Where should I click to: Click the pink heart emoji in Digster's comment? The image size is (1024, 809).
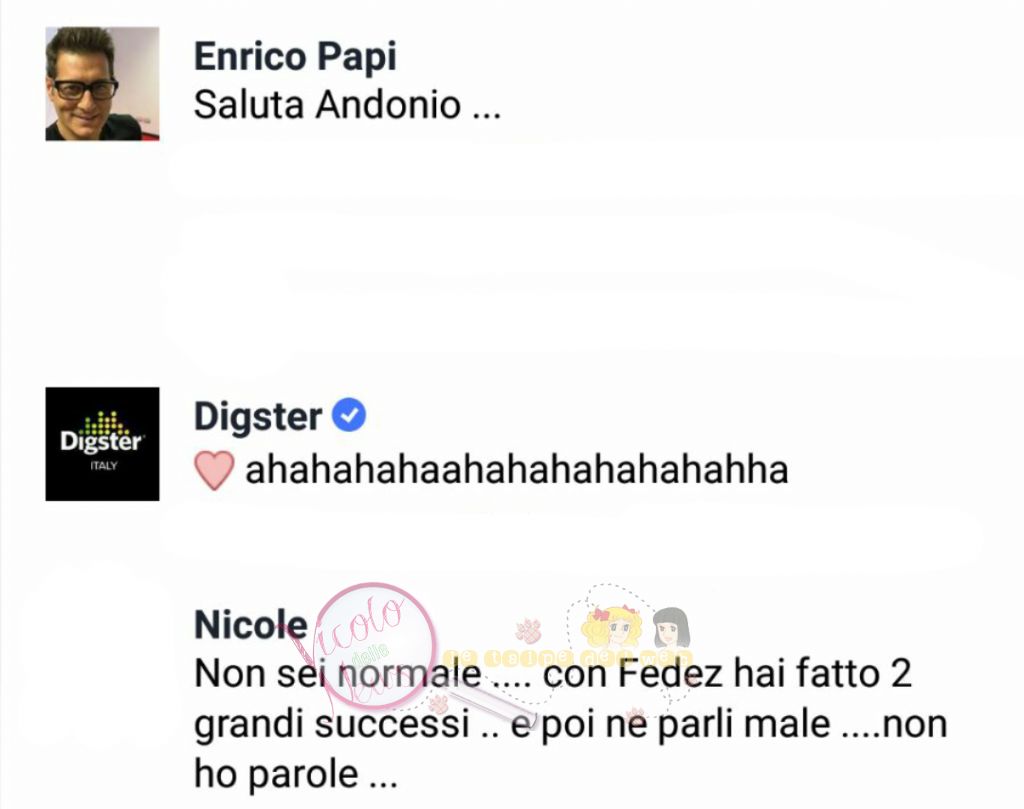pos(214,470)
